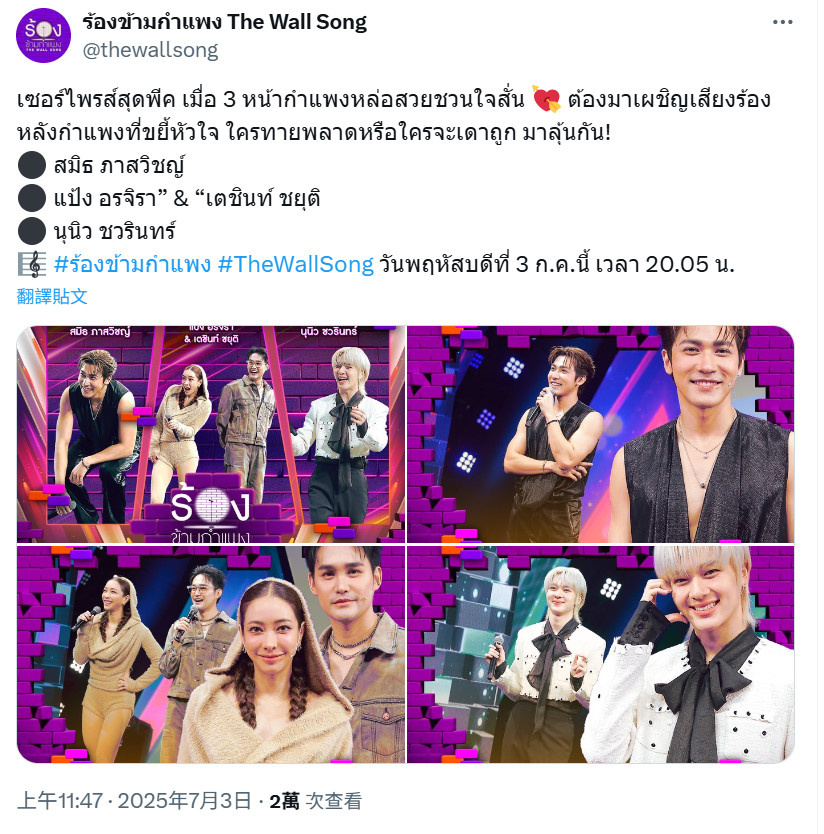The image size is (824, 834).
Task: Open The Wall Song profile avatar
Action: 43,36
